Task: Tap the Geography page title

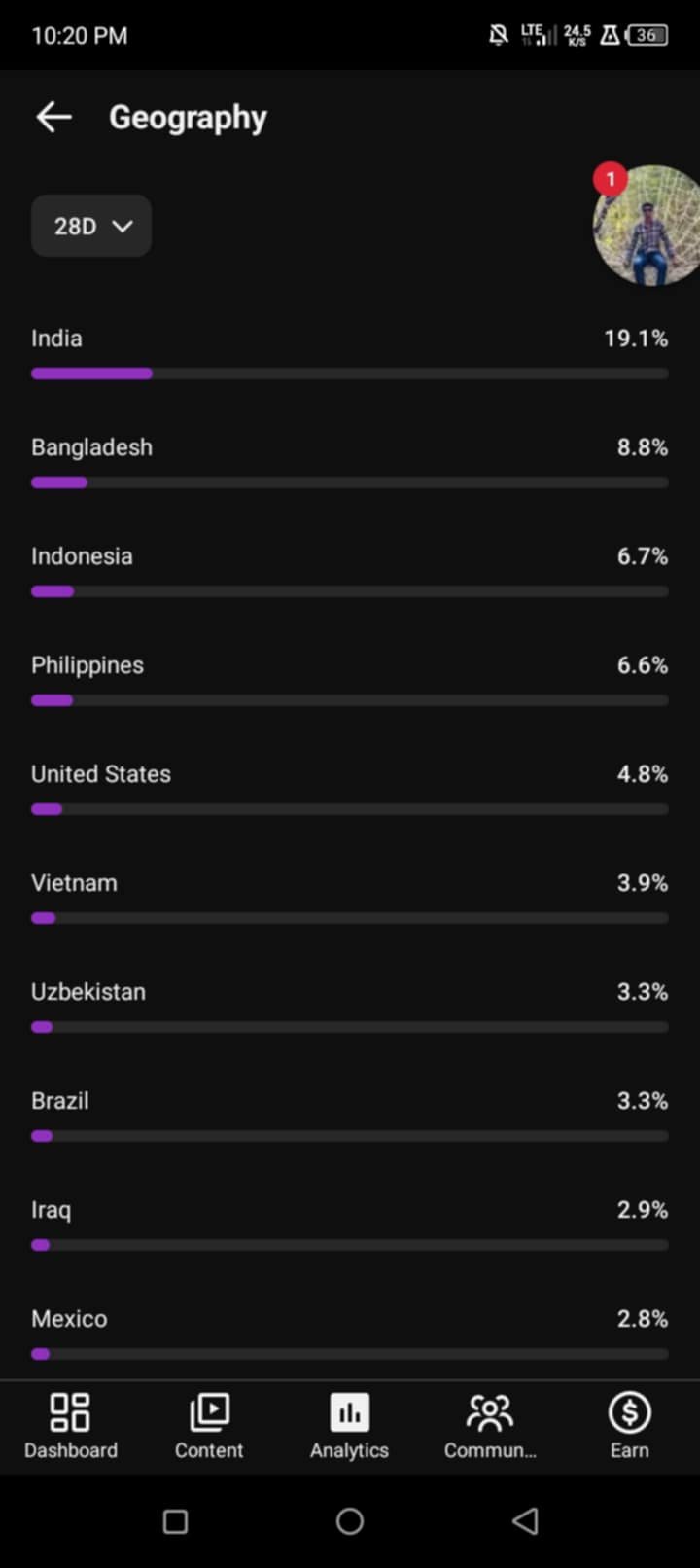Action: pyautogui.click(x=188, y=118)
